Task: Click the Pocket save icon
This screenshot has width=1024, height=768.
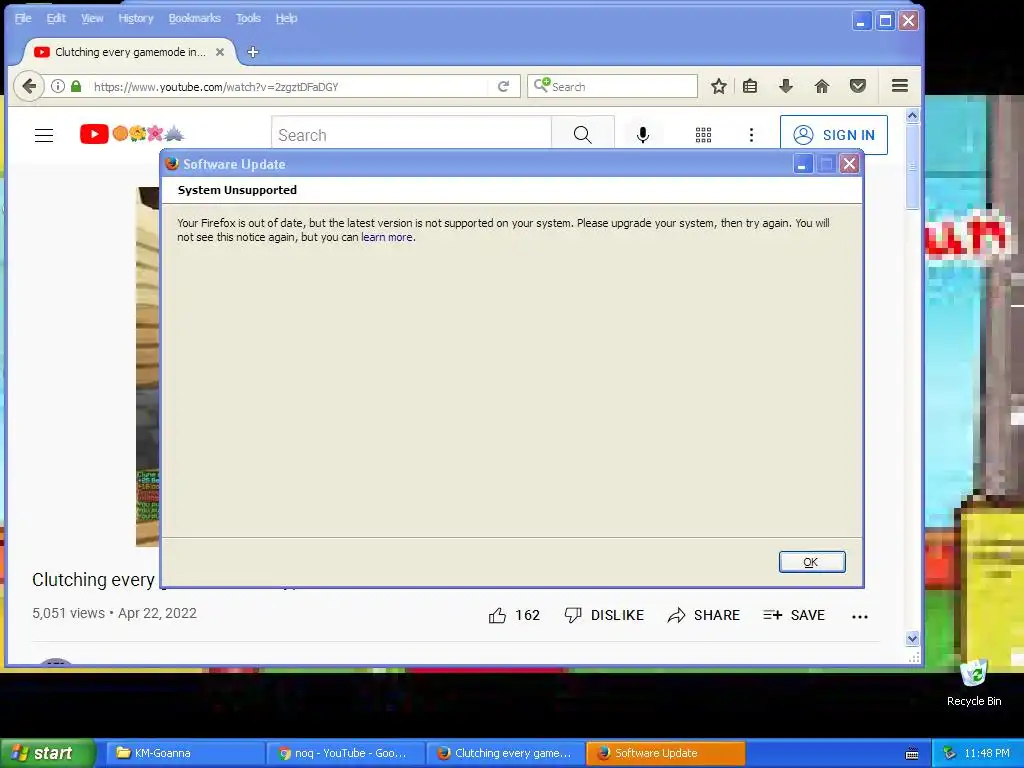Action: click(857, 86)
